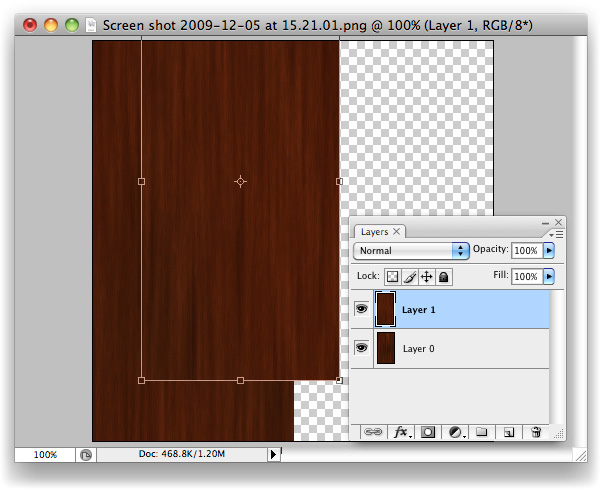This screenshot has width=600, height=489.
Task: Enable lock transparent pixels
Action: click(x=393, y=276)
